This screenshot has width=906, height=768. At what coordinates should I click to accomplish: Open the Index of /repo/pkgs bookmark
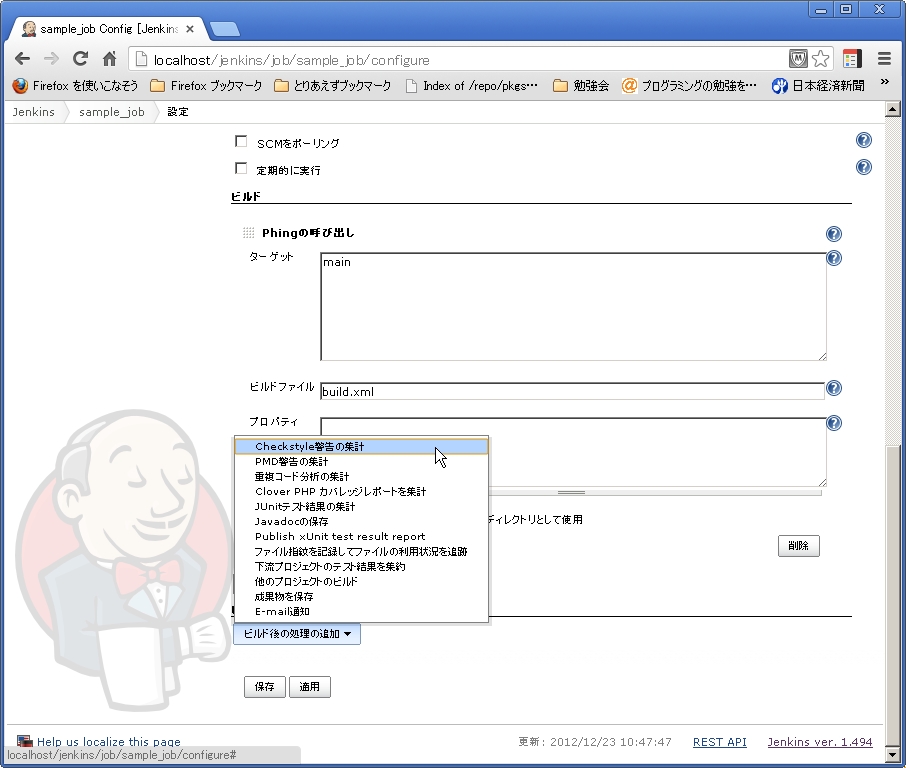[x=471, y=86]
